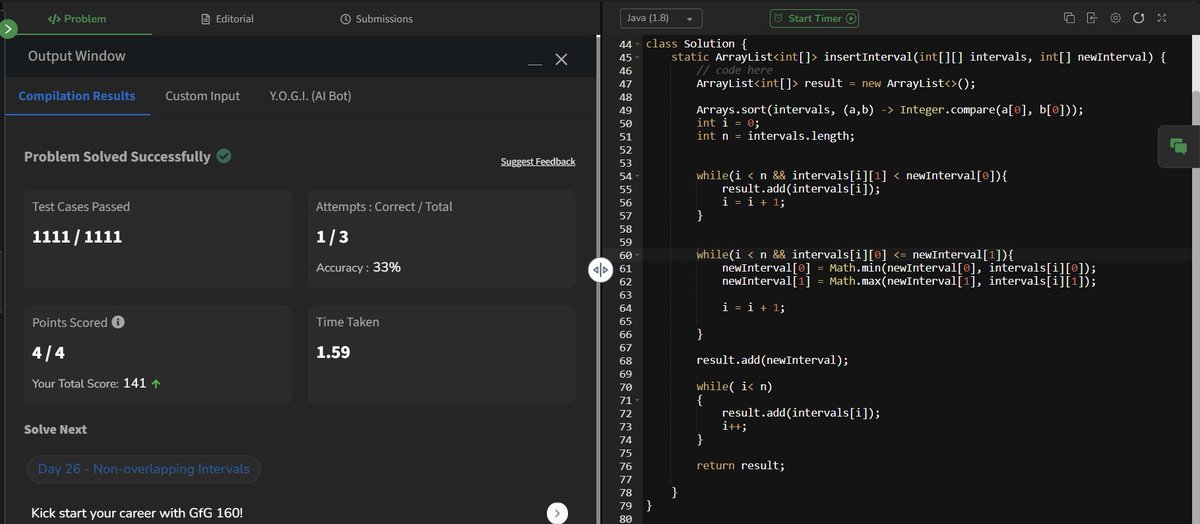The height and width of the screenshot is (524, 1200).
Task: Click the Arrays.sort code line
Action: coord(890,110)
